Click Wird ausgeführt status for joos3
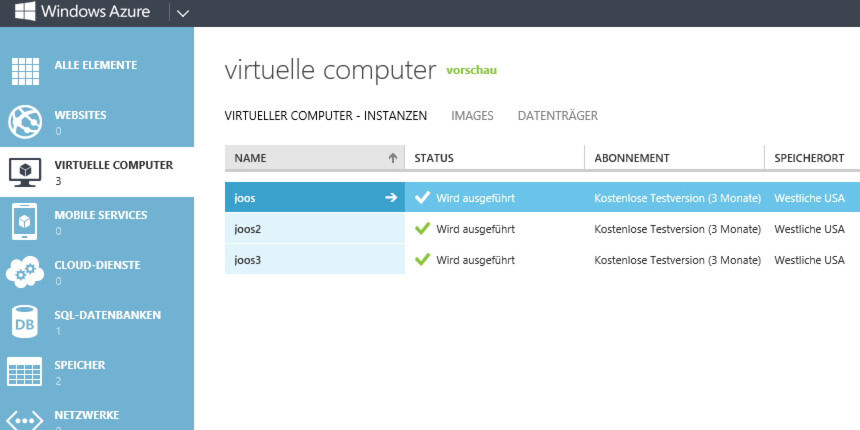860x430 pixels. [476, 260]
